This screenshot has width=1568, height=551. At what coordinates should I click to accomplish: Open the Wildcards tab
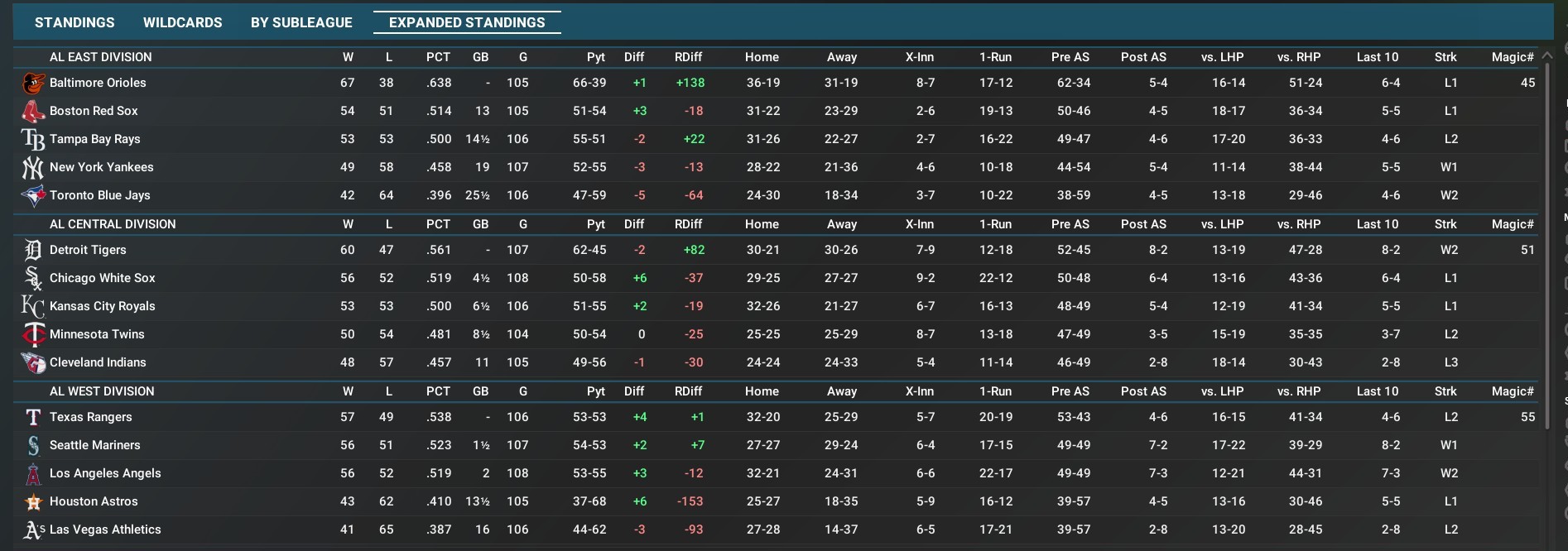(182, 22)
